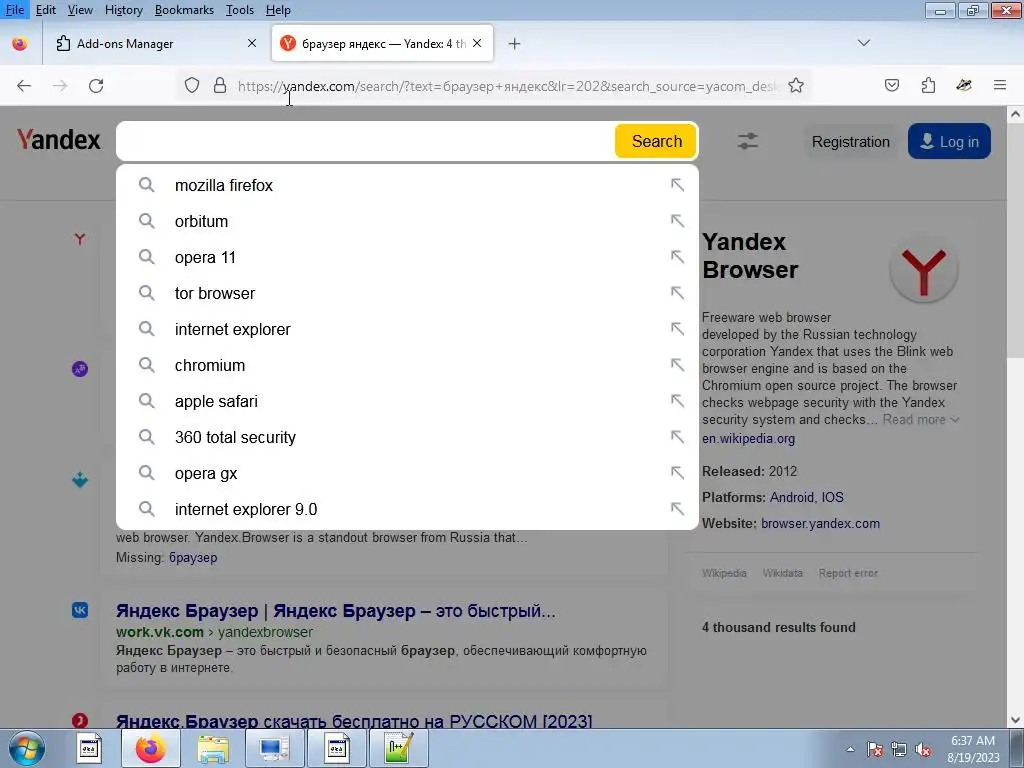
Task: Click the Wikidata source link
Action: point(782,573)
